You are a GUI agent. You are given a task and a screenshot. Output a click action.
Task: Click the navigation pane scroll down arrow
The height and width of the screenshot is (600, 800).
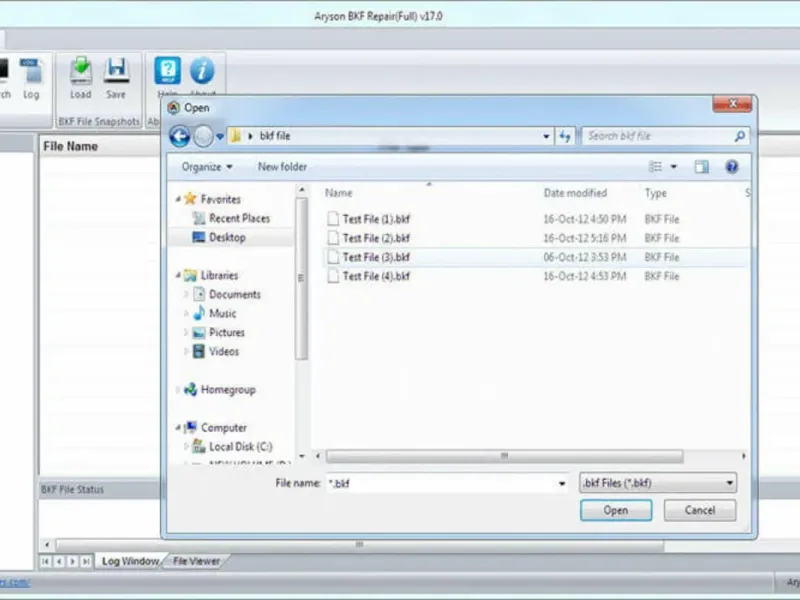click(x=302, y=456)
